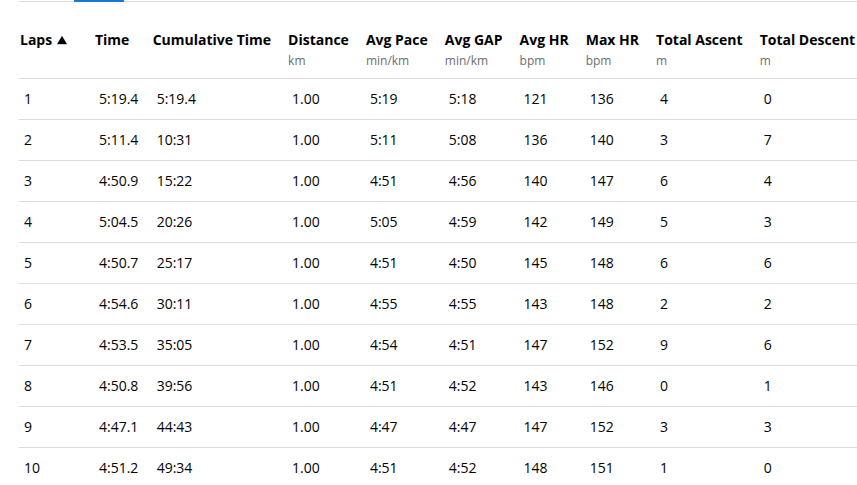This screenshot has width=857, height=485.
Task: Sort by Avg HR column header
Action: tap(544, 40)
